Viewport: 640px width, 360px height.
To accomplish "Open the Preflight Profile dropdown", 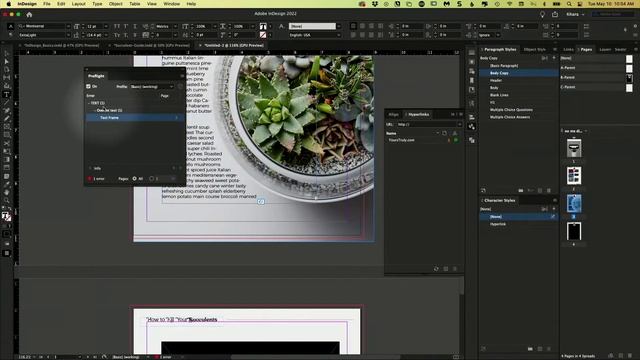I will pos(151,87).
